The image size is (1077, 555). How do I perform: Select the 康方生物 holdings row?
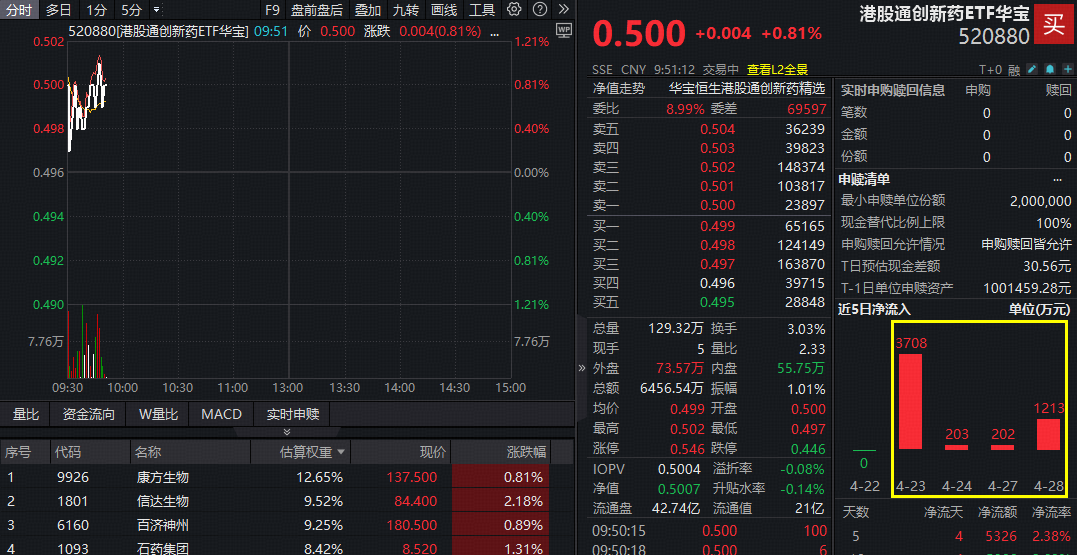pos(162,477)
